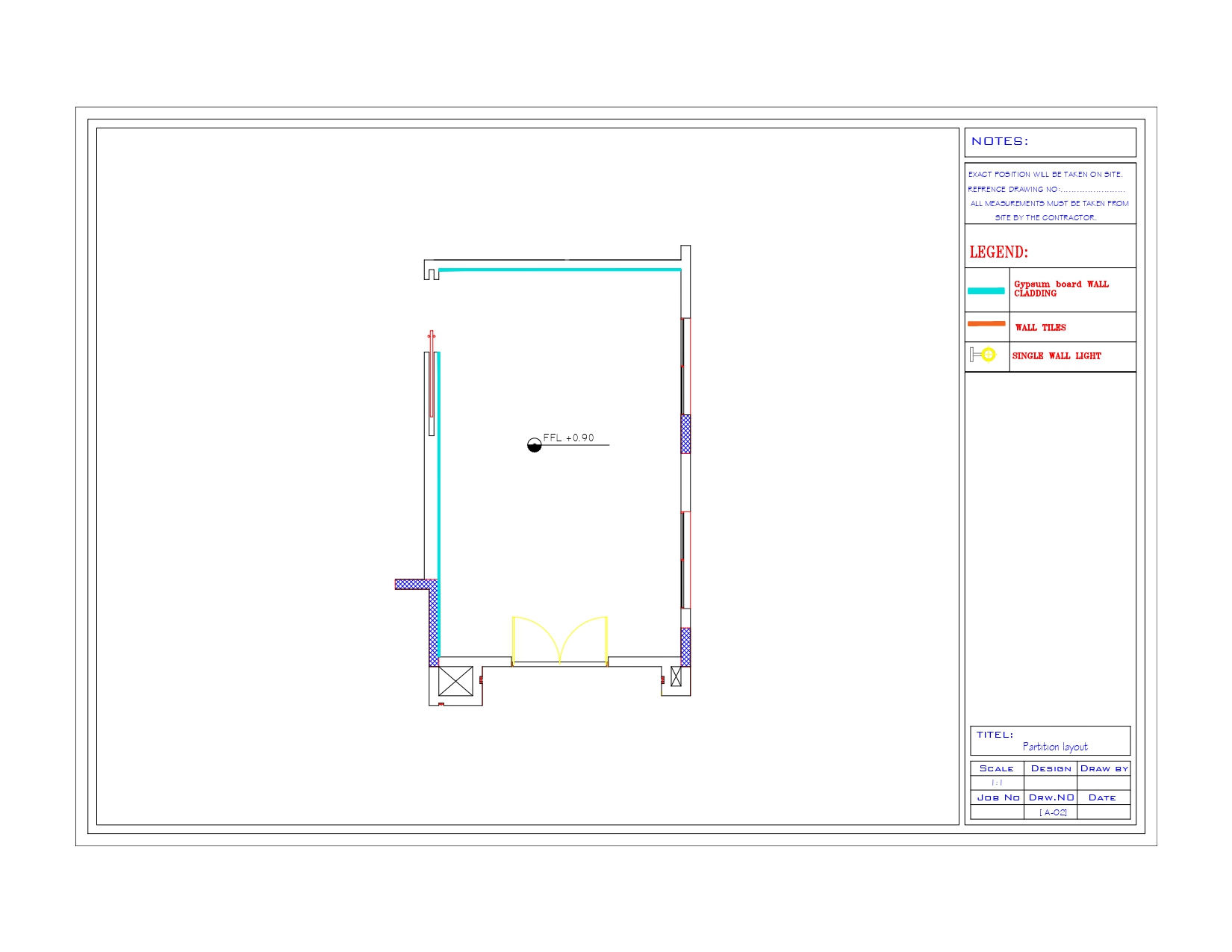1232x952 pixels.
Task: Select the crossed column symbol below the plan
Action: pos(456,681)
